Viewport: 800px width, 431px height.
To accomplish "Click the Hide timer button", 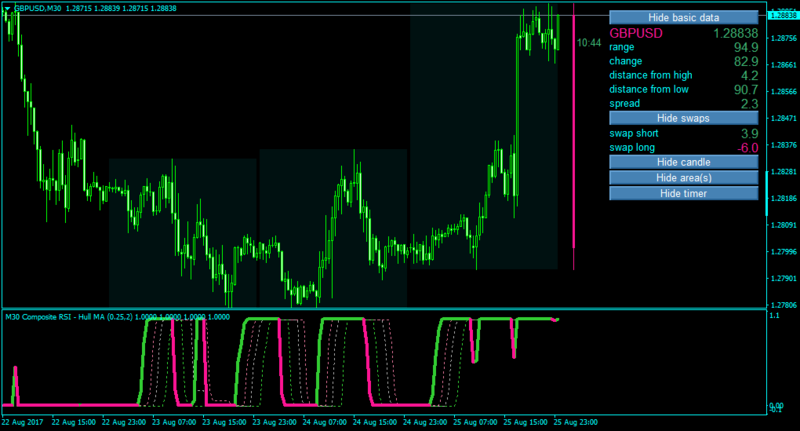I will 683,194.
